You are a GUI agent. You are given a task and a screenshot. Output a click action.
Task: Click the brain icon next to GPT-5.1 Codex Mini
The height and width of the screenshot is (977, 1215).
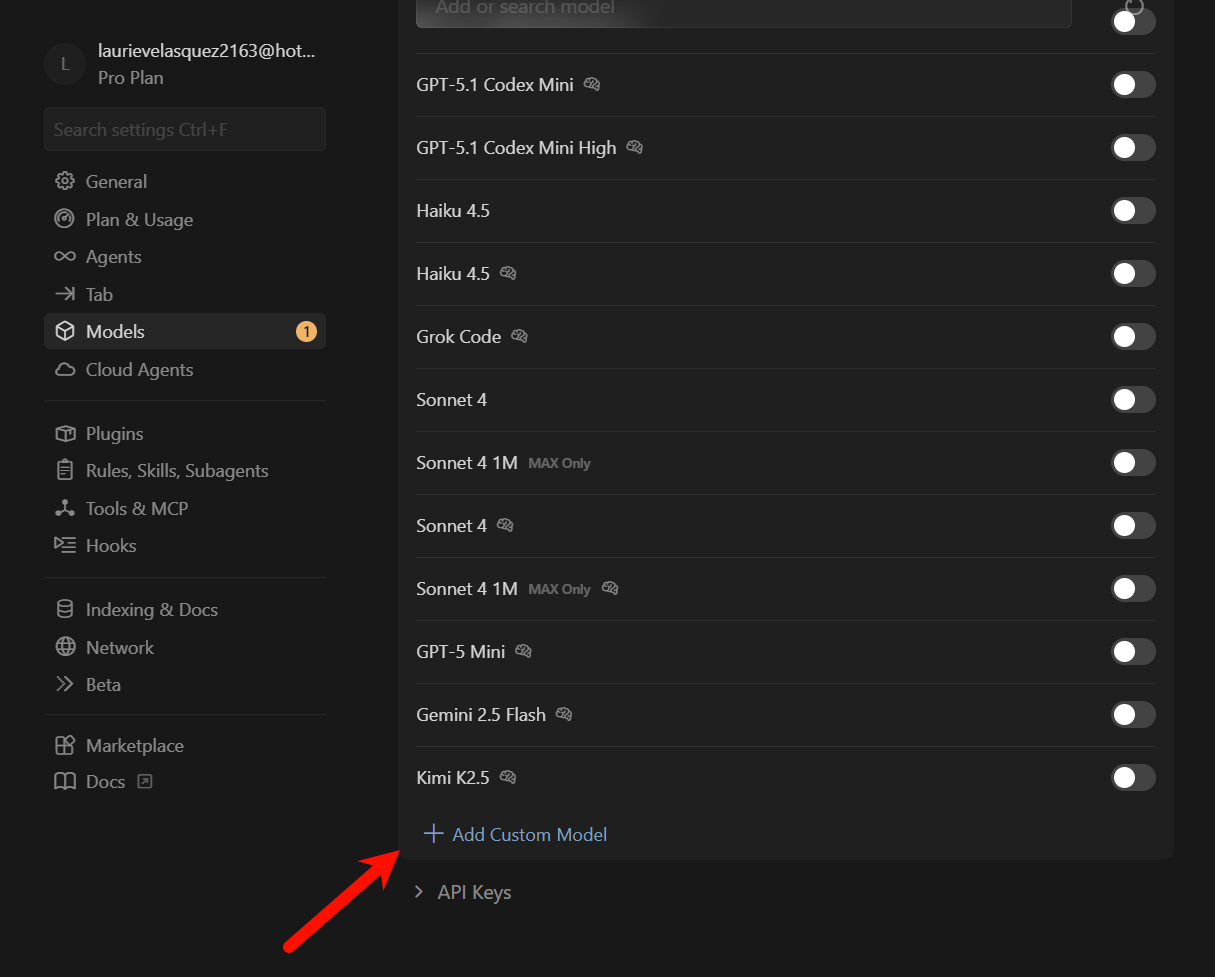pos(592,84)
